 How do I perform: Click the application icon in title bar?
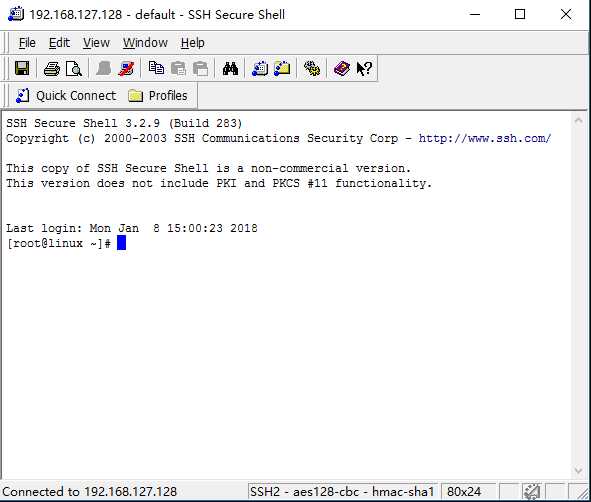point(16,14)
